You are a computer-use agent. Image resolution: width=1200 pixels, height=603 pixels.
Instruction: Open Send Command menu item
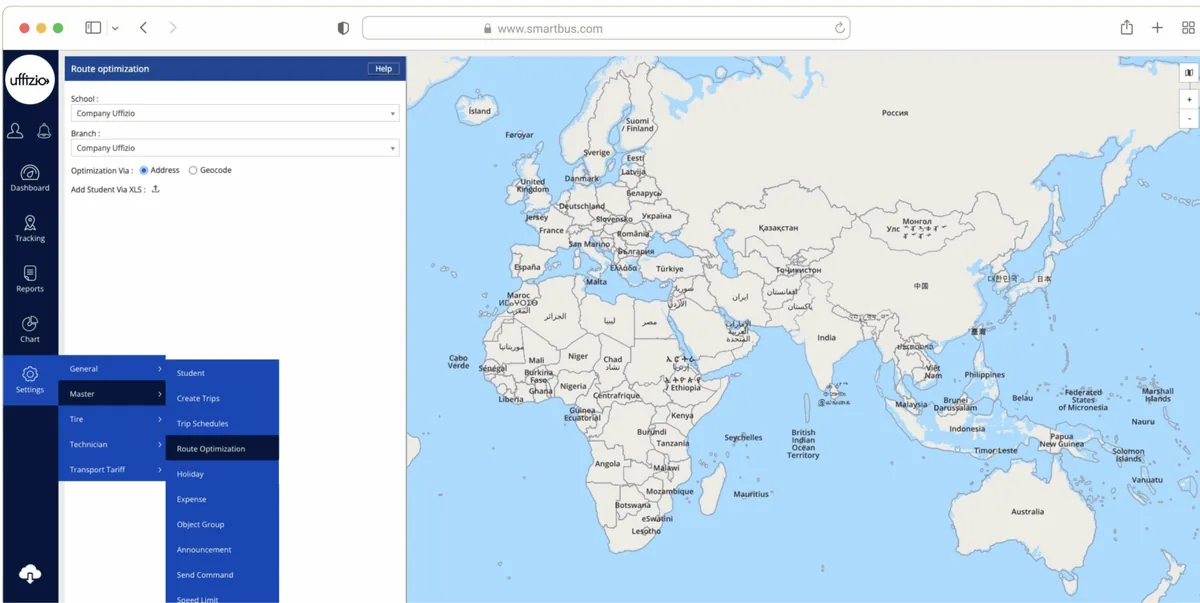222,575
